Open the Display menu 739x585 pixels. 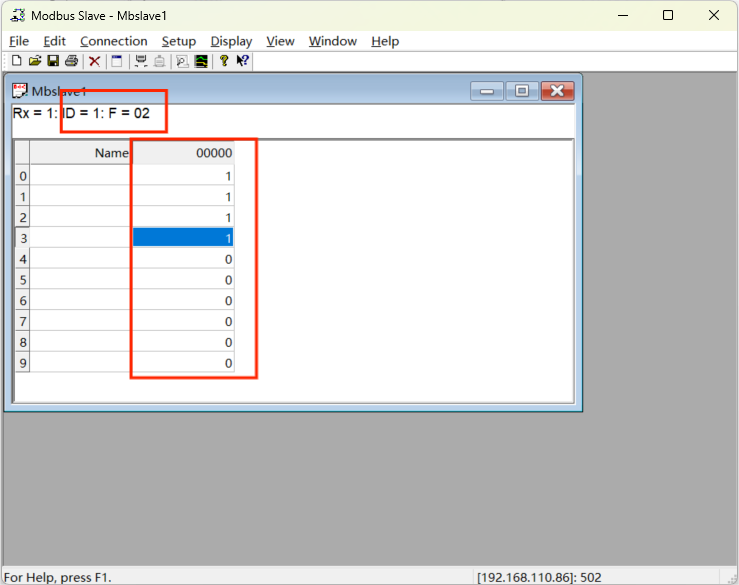[x=231, y=41]
